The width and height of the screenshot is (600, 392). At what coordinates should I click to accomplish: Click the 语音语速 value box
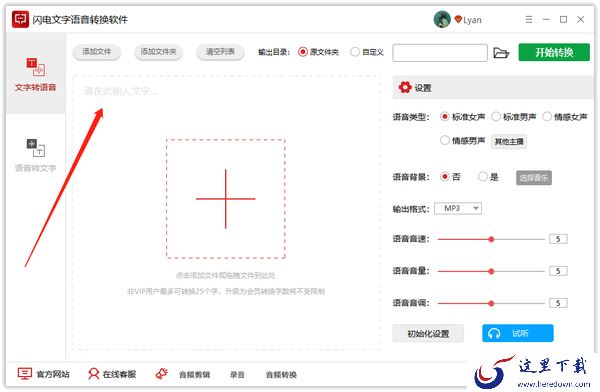558,239
